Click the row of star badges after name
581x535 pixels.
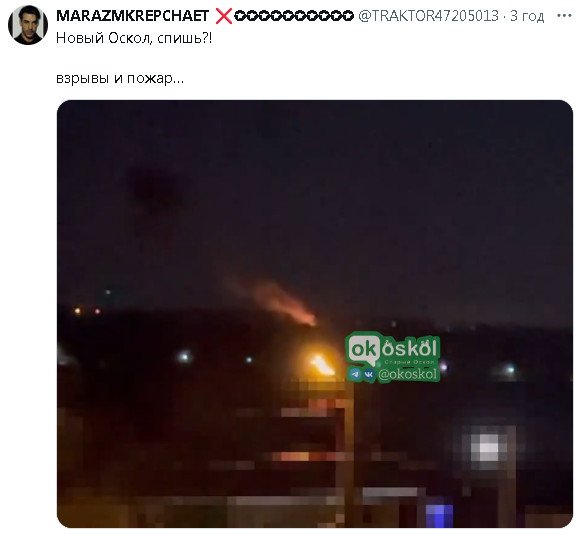coord(293,16)
